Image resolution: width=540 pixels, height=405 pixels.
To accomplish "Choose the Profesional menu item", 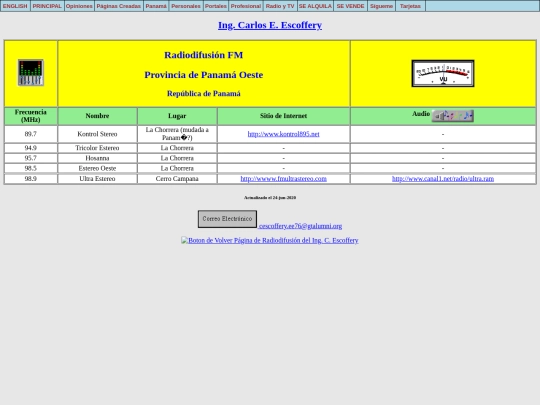I will pyautogui.click(x=246, y=6).
